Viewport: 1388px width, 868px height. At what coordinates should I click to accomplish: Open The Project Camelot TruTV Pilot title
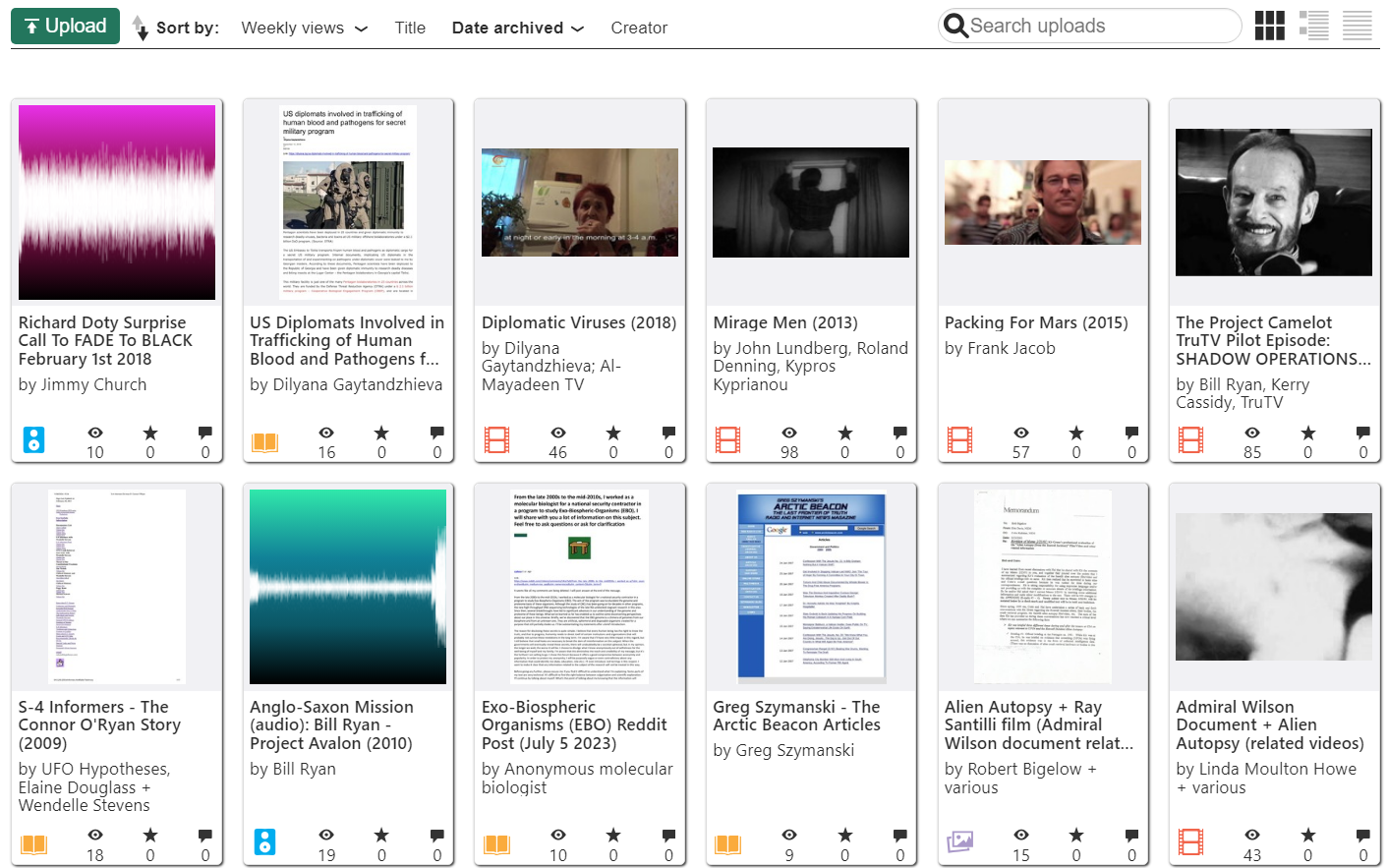(1273, 341)
